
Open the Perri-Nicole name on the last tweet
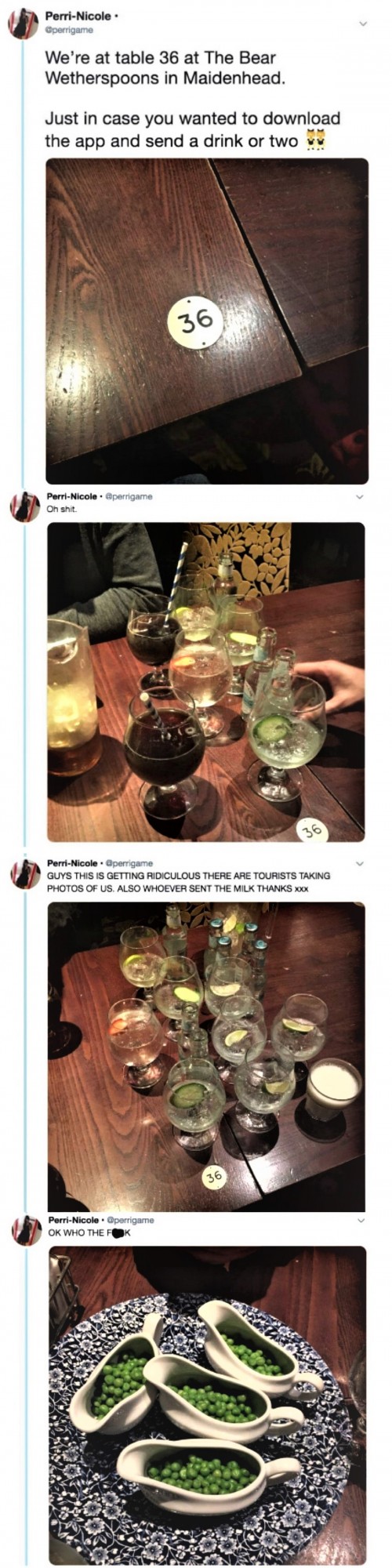point(74,1220)
